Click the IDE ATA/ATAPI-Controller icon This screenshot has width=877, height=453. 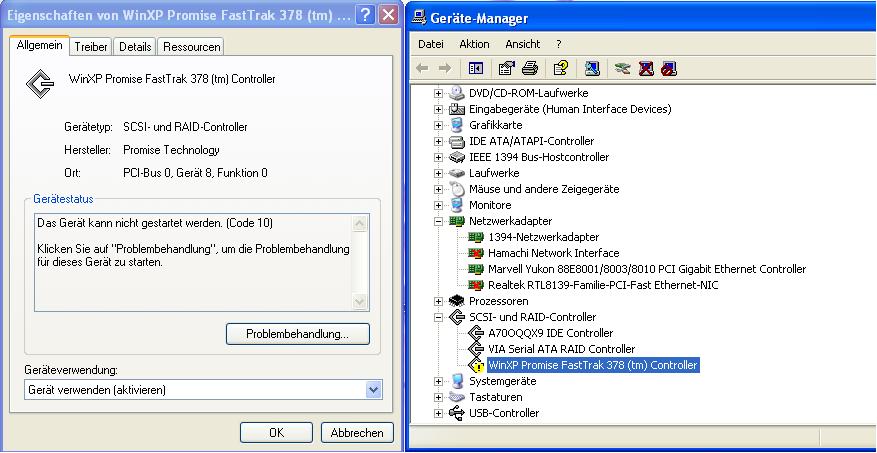(x=457, y=141)
